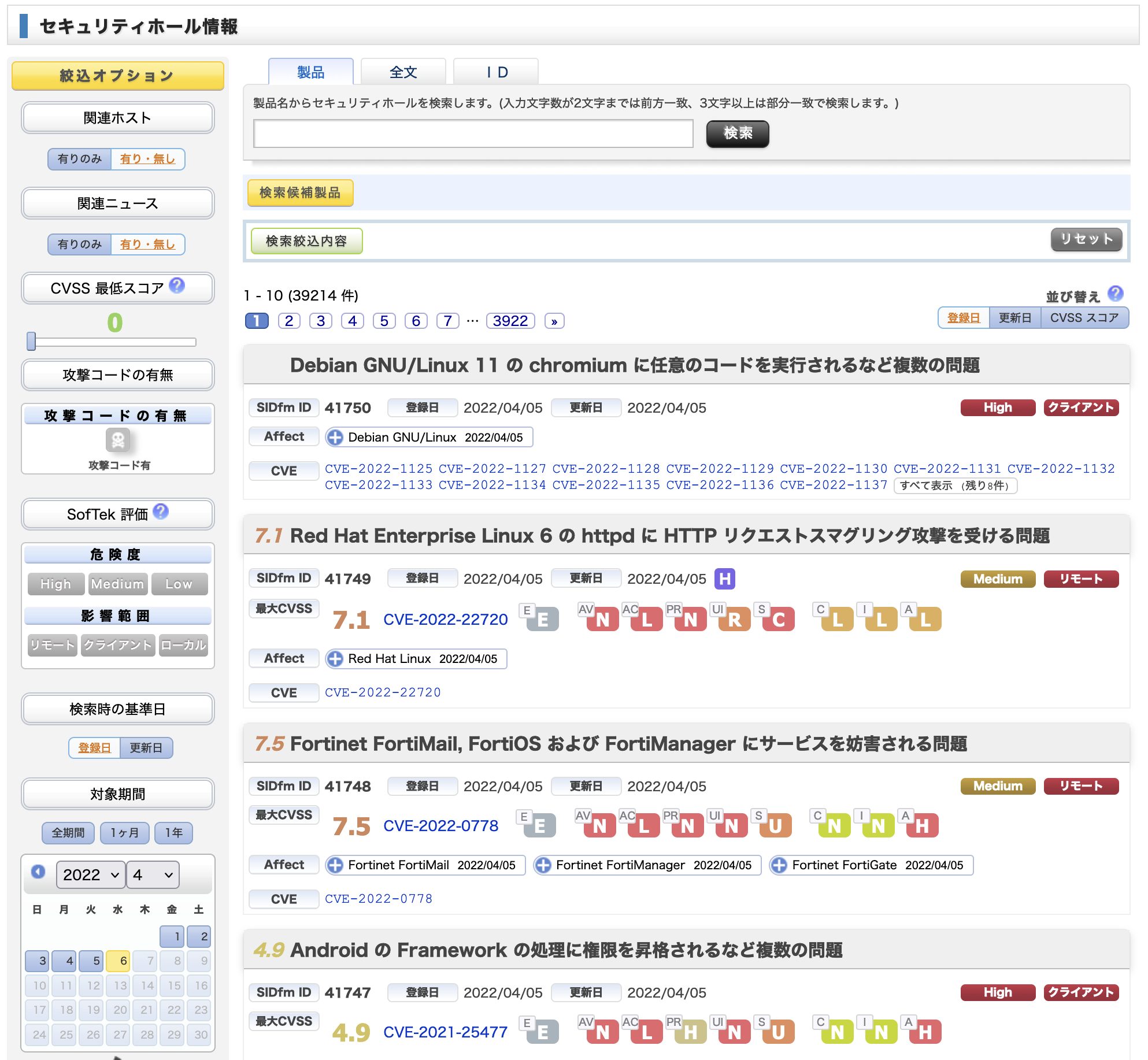The image size is (1148, 1060).
Task: Open CVE-2022-1125 link
Action: [x=379, y=469]
